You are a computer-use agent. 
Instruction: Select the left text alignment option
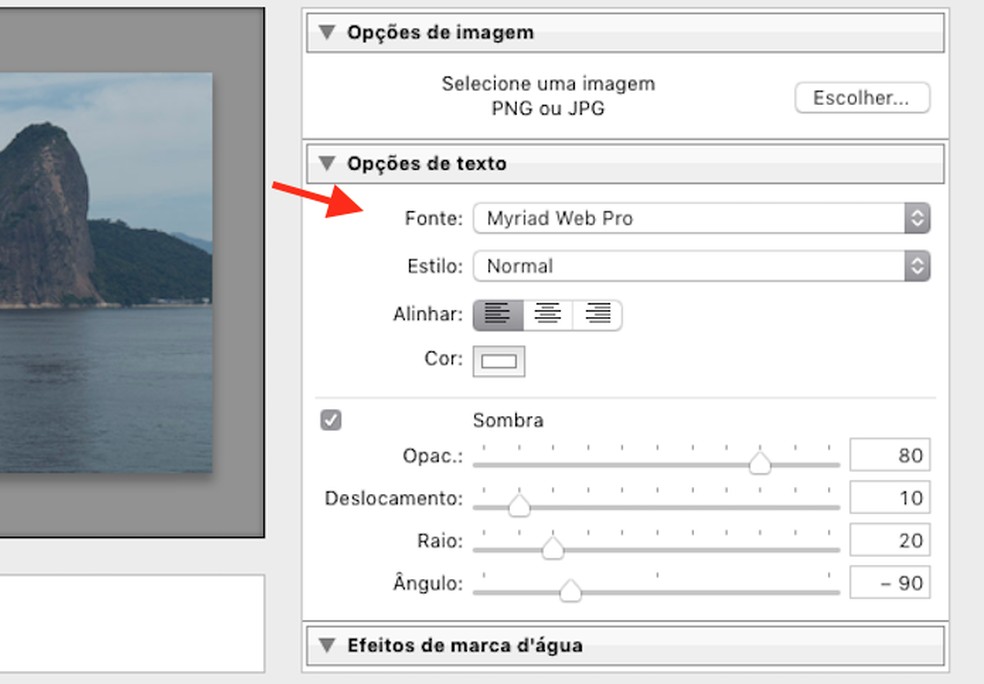(x=497, y=314)
